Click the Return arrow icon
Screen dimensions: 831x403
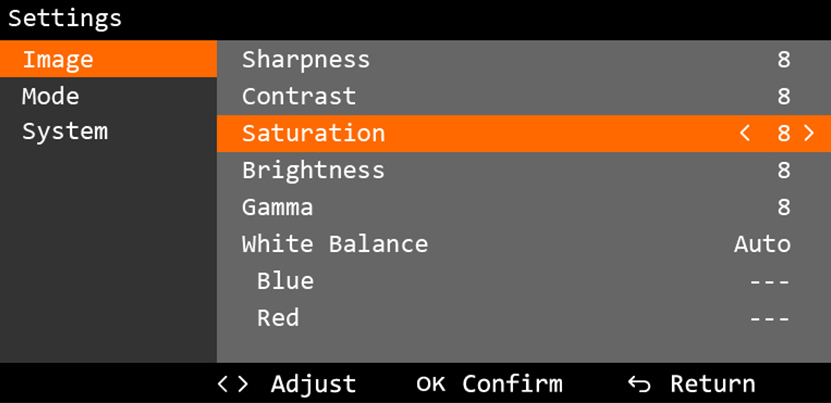coord(639,384)
